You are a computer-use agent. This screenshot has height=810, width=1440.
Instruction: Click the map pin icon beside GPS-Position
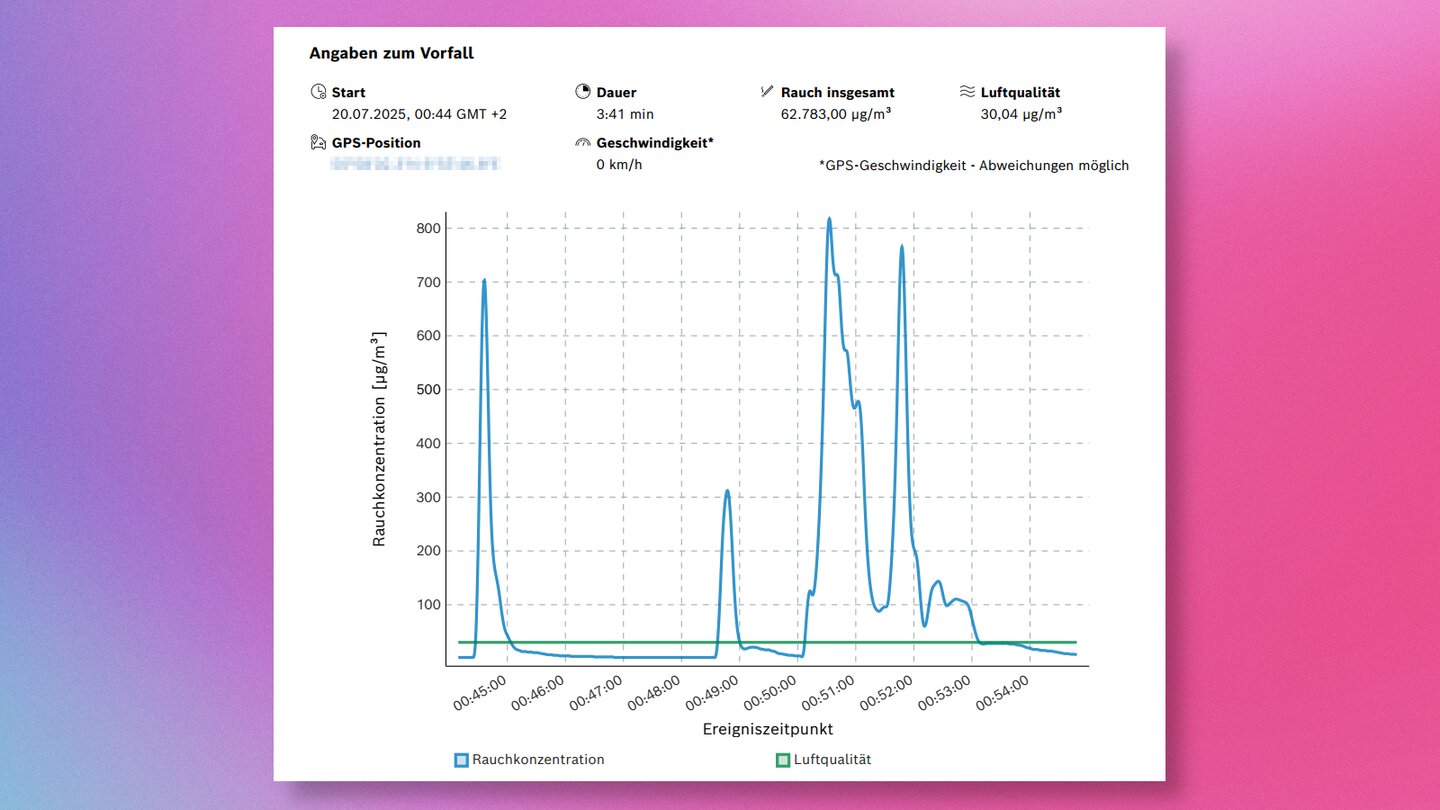318,143
